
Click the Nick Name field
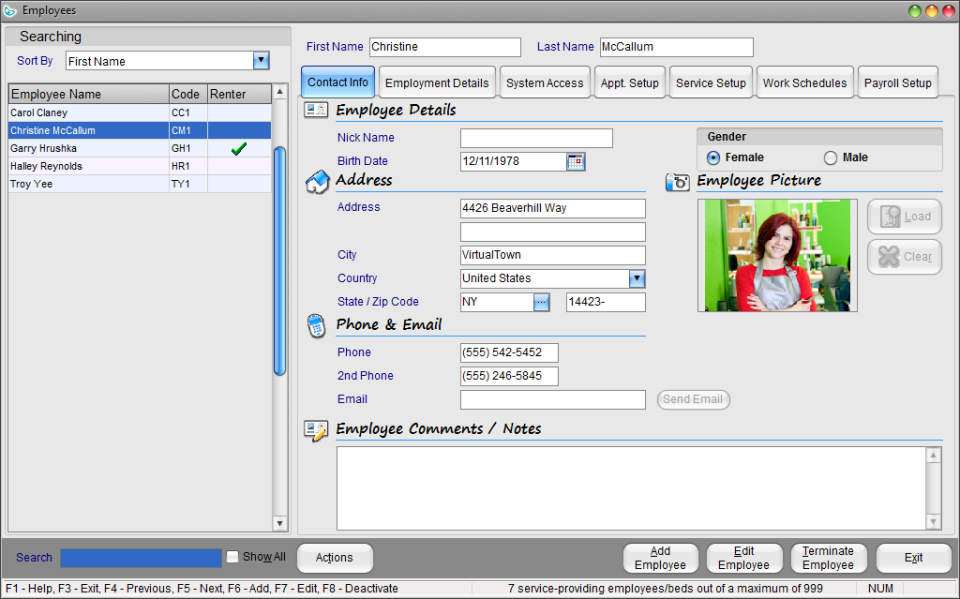536,138
